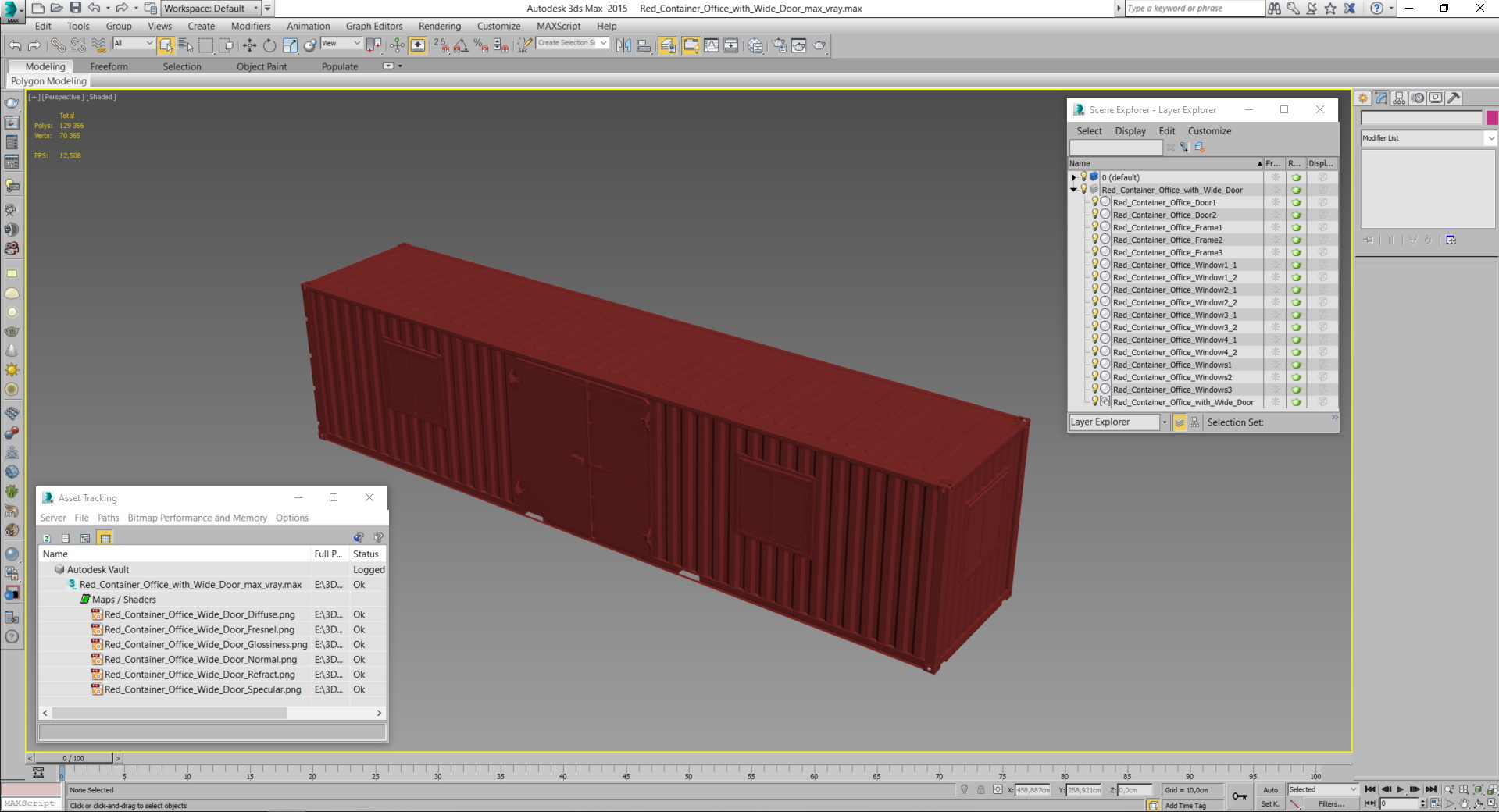The image size is (1499, 812).
Task: Collapse the Red_Container_Office_with_Wide_Door layer
Action: pyautogui.click(x=1074, y=190)
